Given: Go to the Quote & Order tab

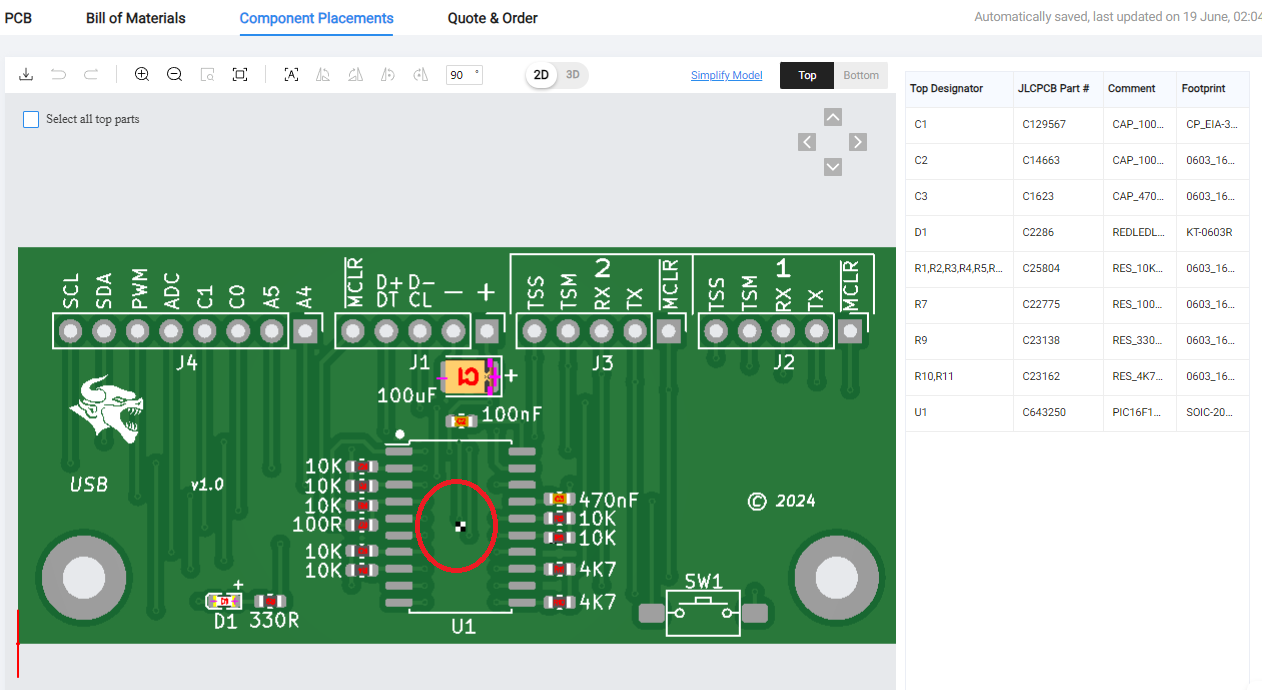Looking at the screenshot, I should 492,18.
